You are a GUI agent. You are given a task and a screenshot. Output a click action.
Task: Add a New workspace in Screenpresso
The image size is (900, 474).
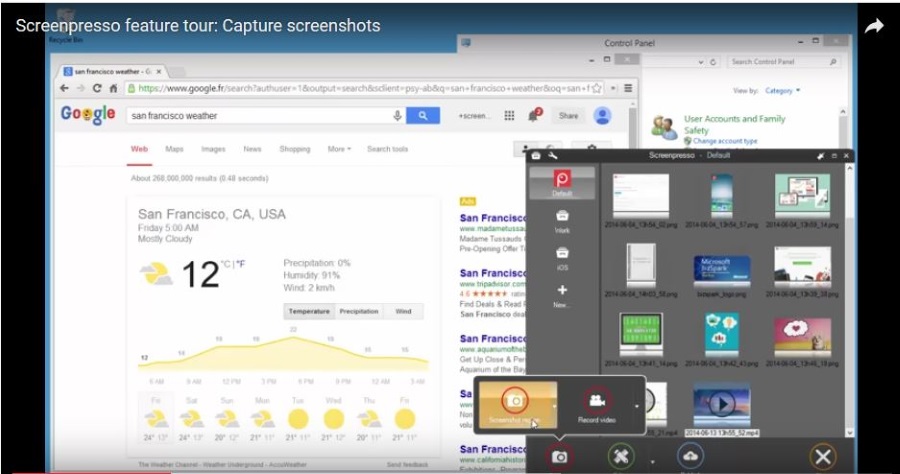point(562,296)
